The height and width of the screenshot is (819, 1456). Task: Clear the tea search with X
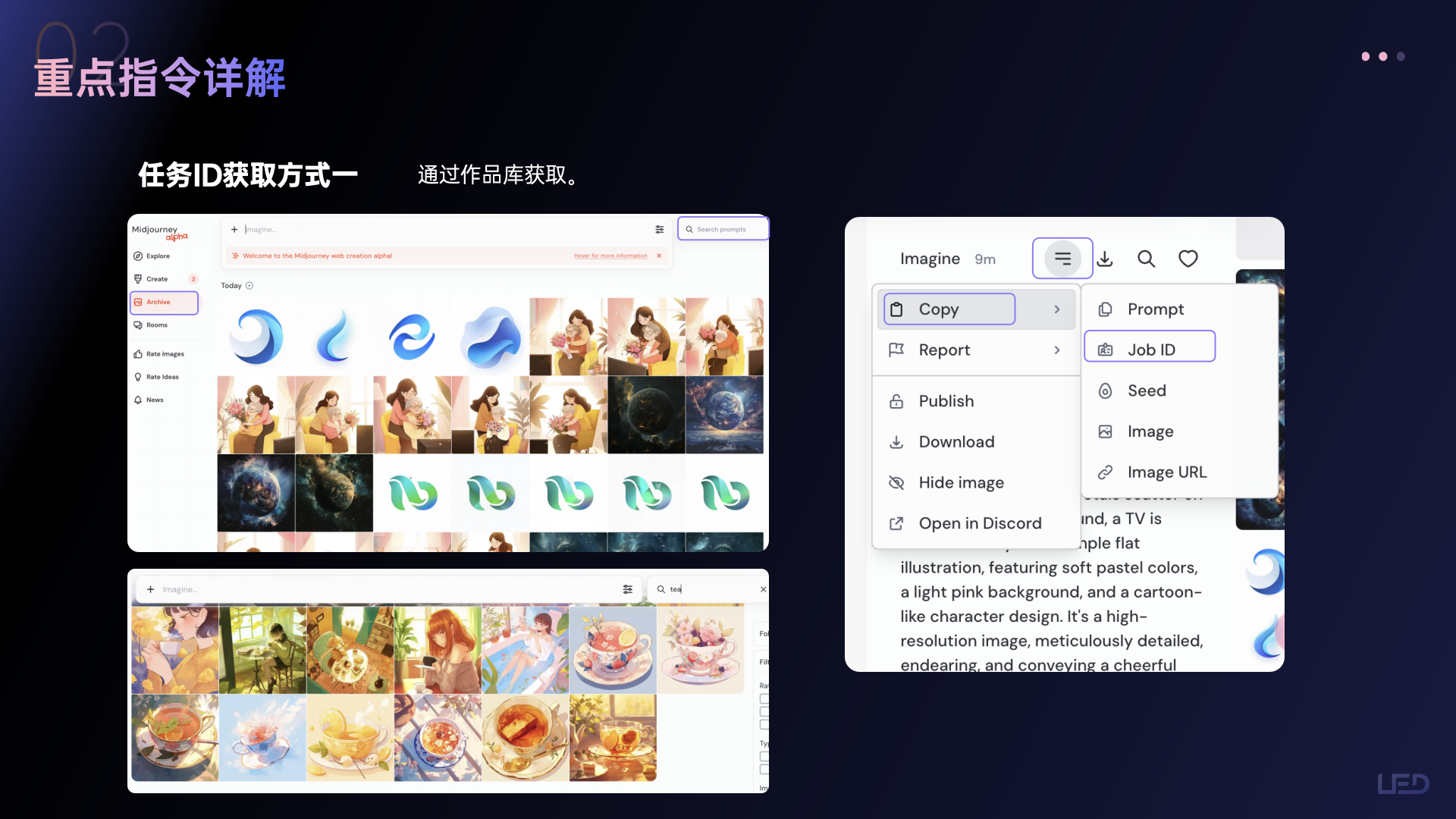click(x=763, y=589)
